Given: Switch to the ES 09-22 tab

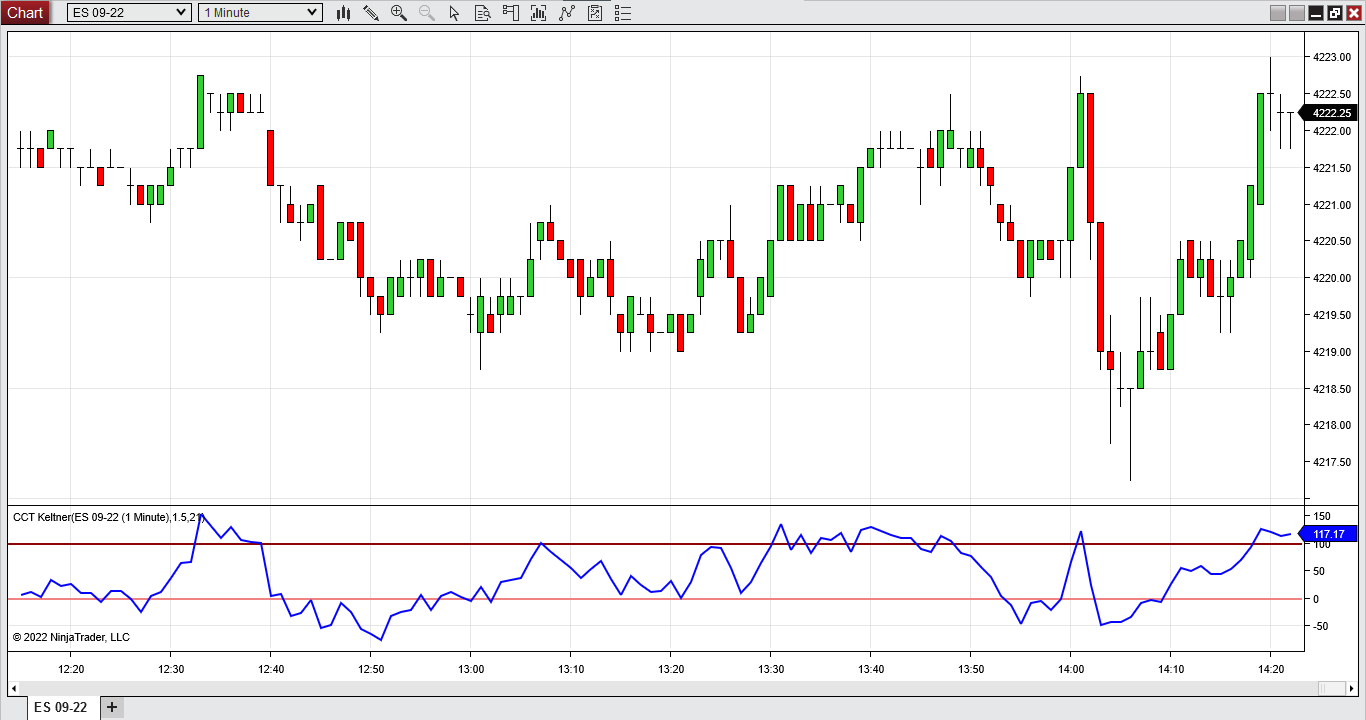Looking at the screenshot, I should 60,707.
